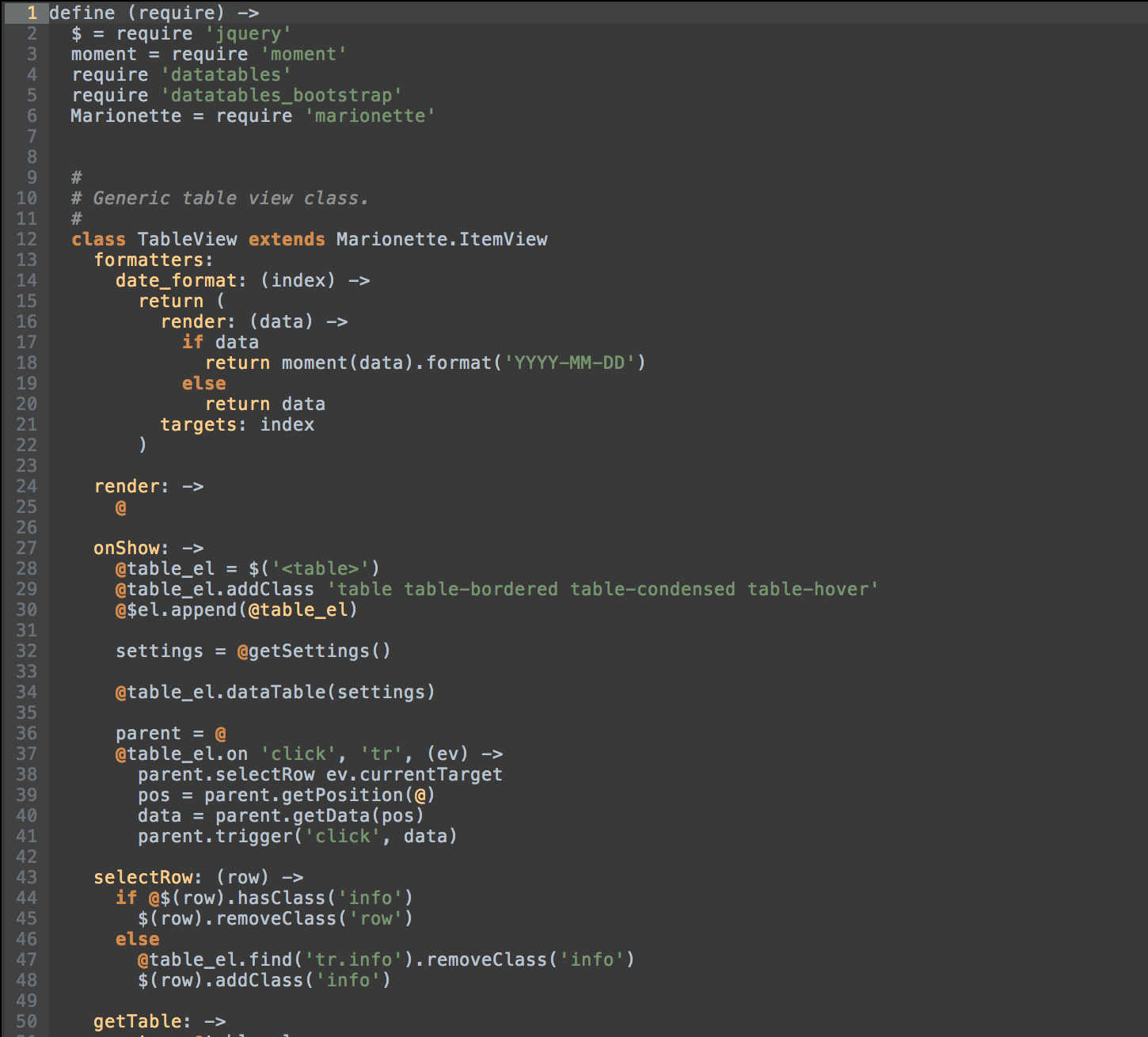
Task: Click the 'jquery' string literal
Action: [249, 33]
